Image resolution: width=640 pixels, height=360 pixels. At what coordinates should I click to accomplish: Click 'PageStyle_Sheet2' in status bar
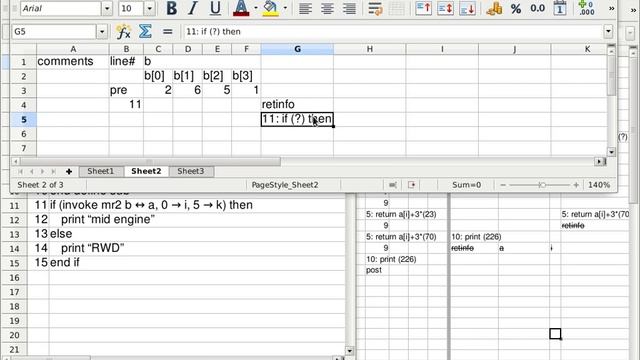[x=285, y=185]
